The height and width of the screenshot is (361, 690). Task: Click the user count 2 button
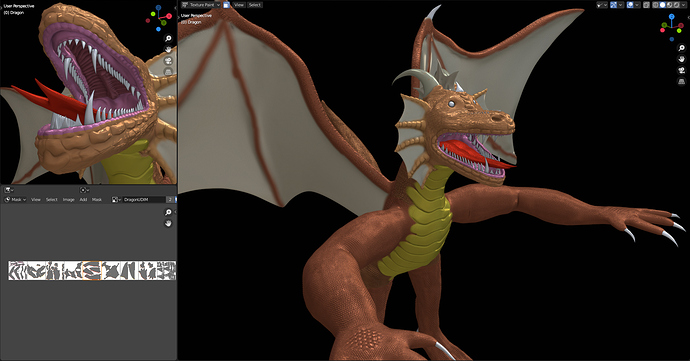coord(170,199)
